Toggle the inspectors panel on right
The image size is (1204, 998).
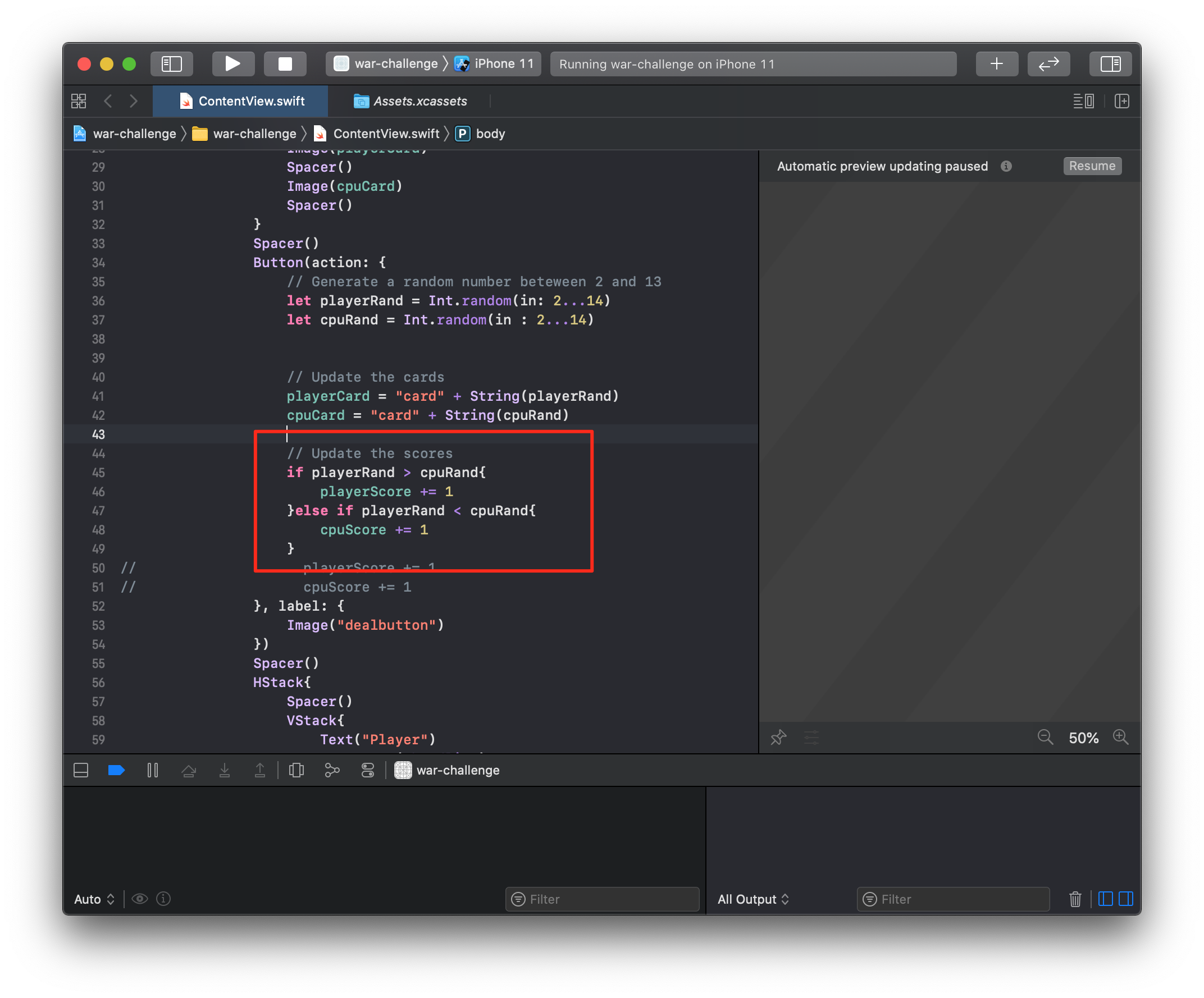tap(1110, 63)
